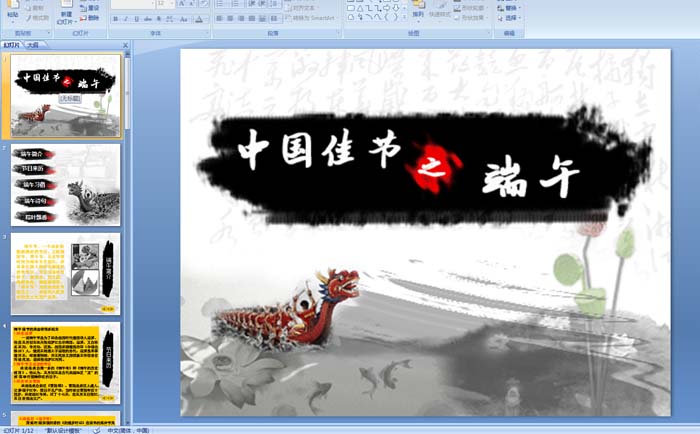Screen dimensions: 700x434
Task: Open Clipboard group dialog launcher
Action: [x=49, y=33]
